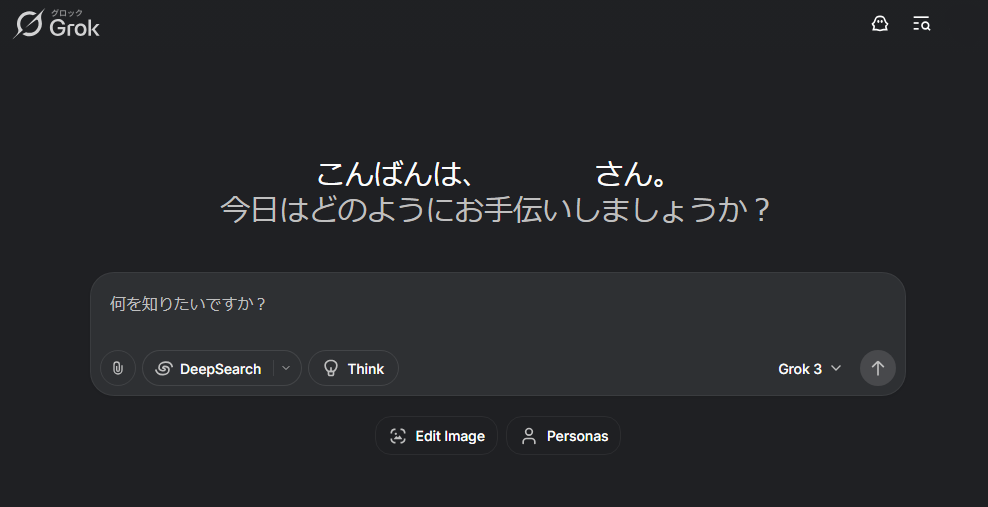The image size is (988, 507).
Task: Open private chat via the ghost icon
Action: [x=880, y=24]
